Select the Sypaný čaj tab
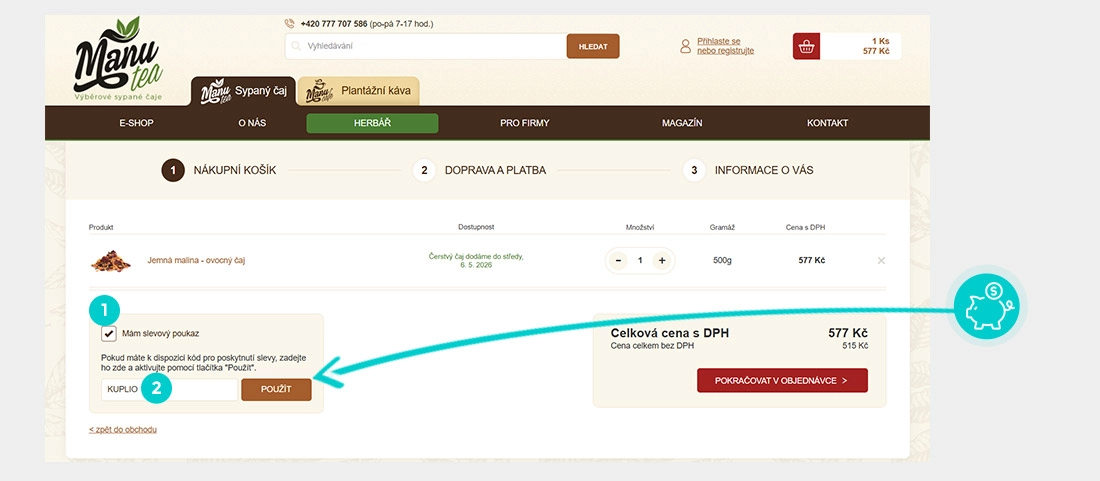The height and width of the screenshot is (481, 1100). click(x=243, y=91)
